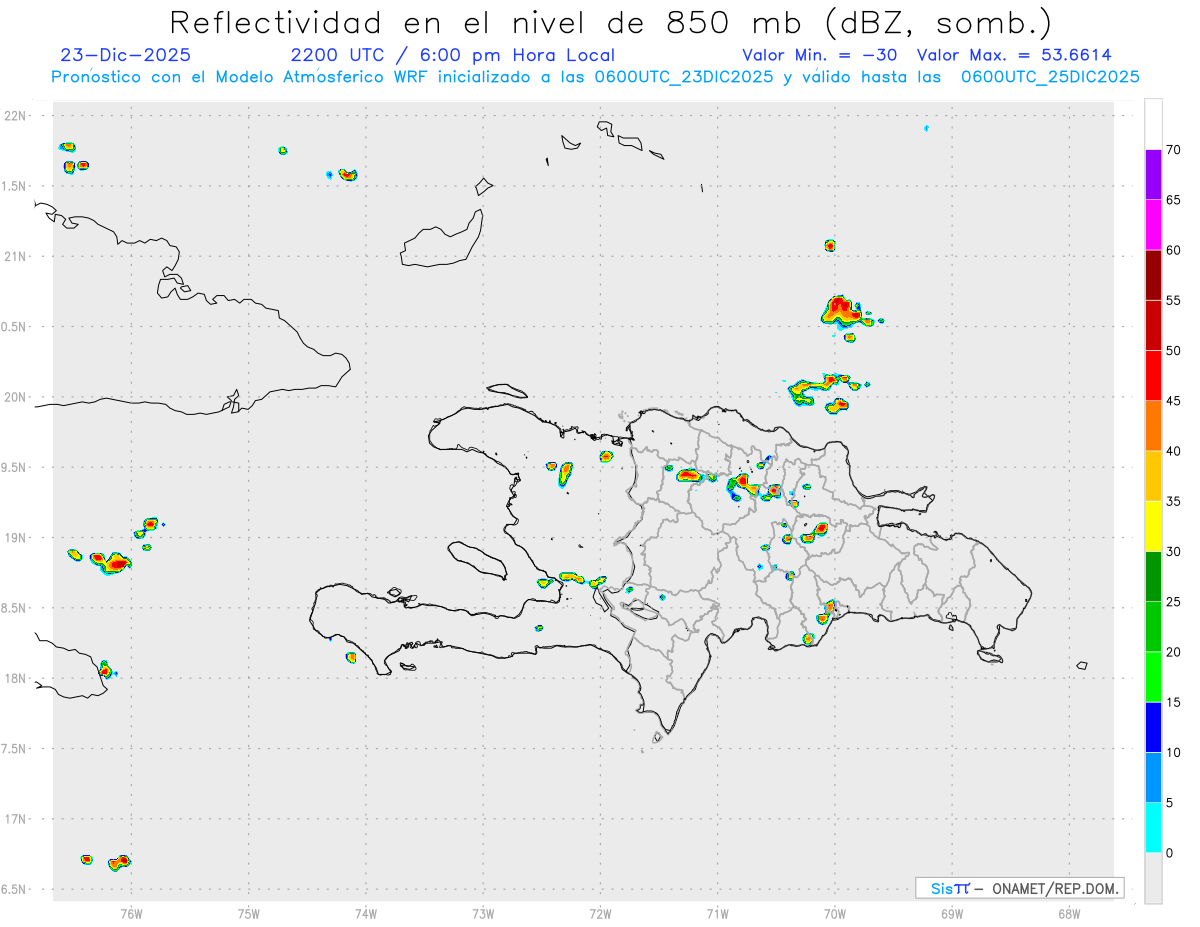1200x927 pixels.
Task: Pick the gold 35-40 dBZ color band
Action: point(1153,476)
